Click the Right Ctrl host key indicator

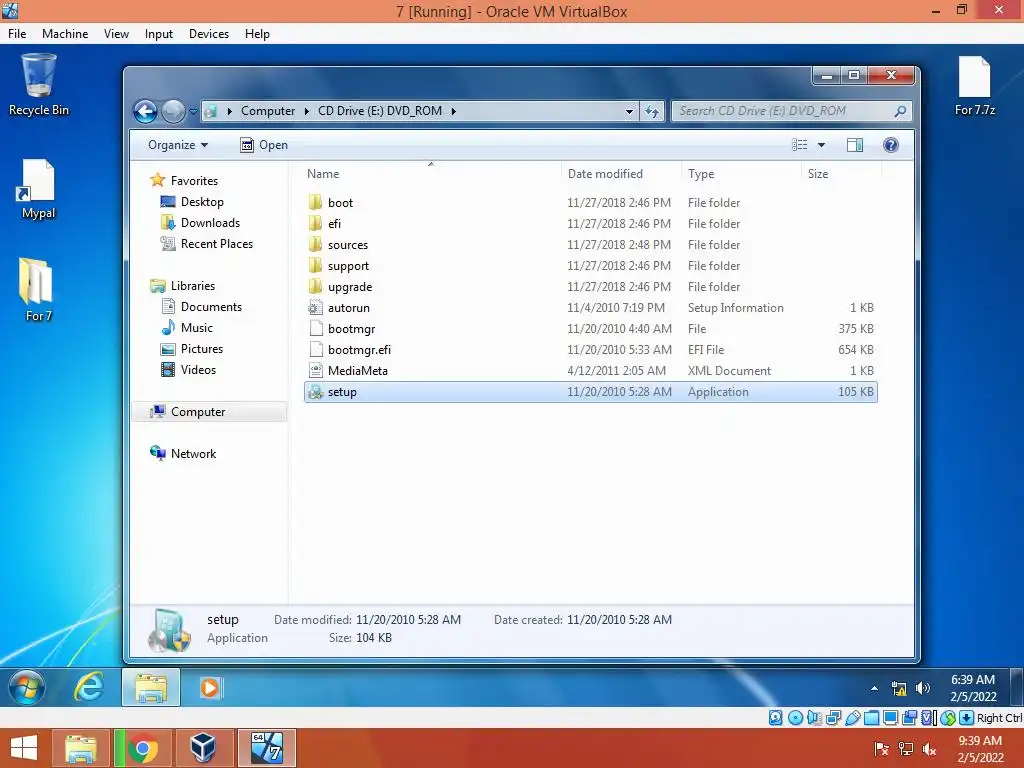[x=999, y=718]
